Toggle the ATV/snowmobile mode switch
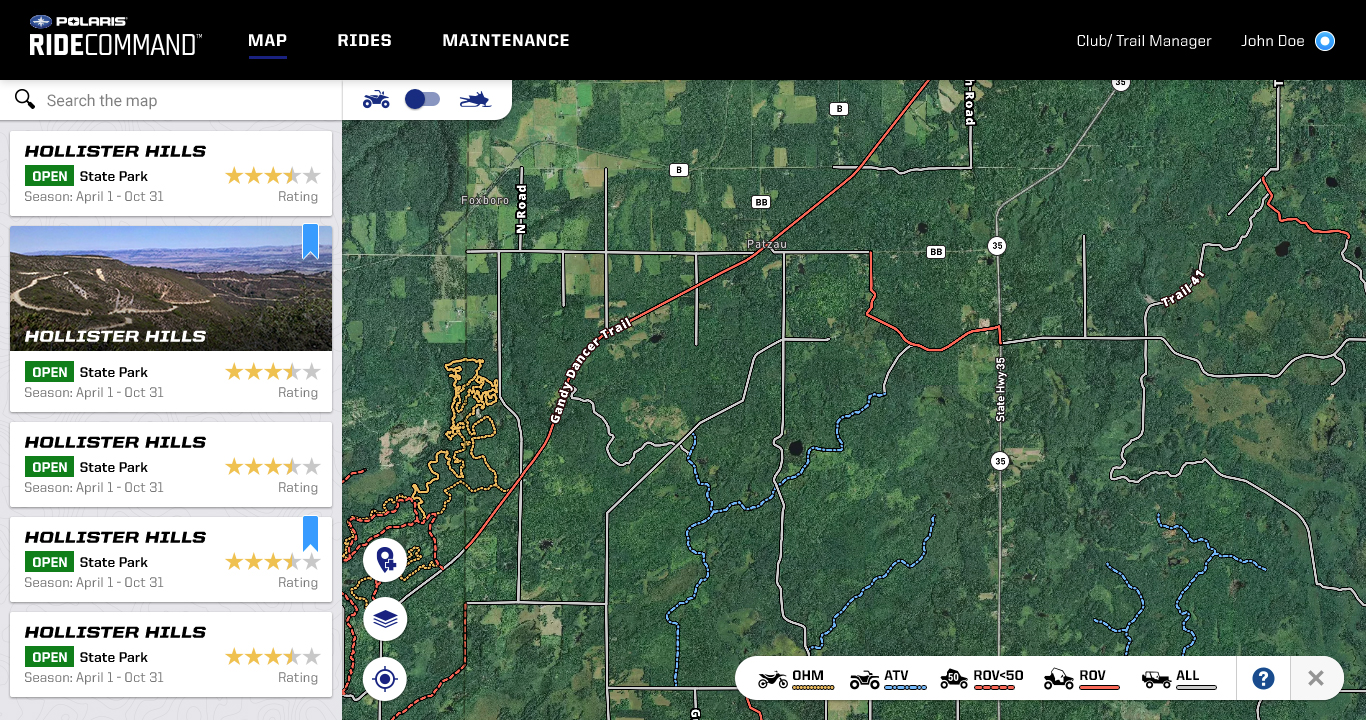 coord(422,99)
